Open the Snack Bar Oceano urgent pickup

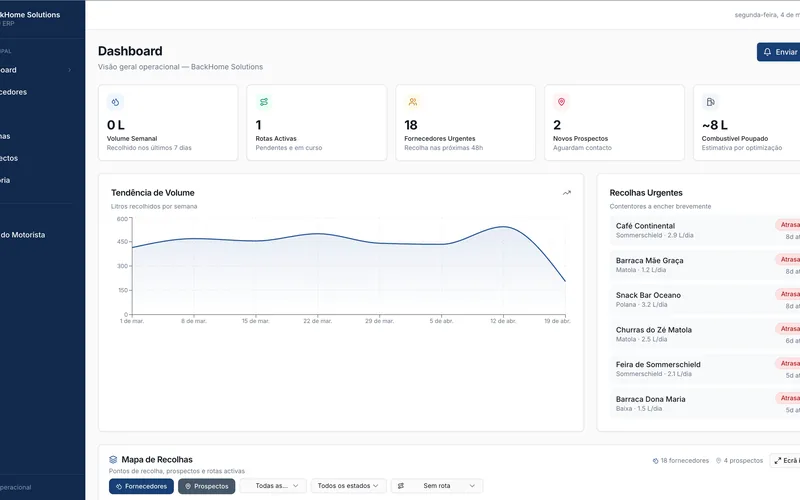click(705, 299)
